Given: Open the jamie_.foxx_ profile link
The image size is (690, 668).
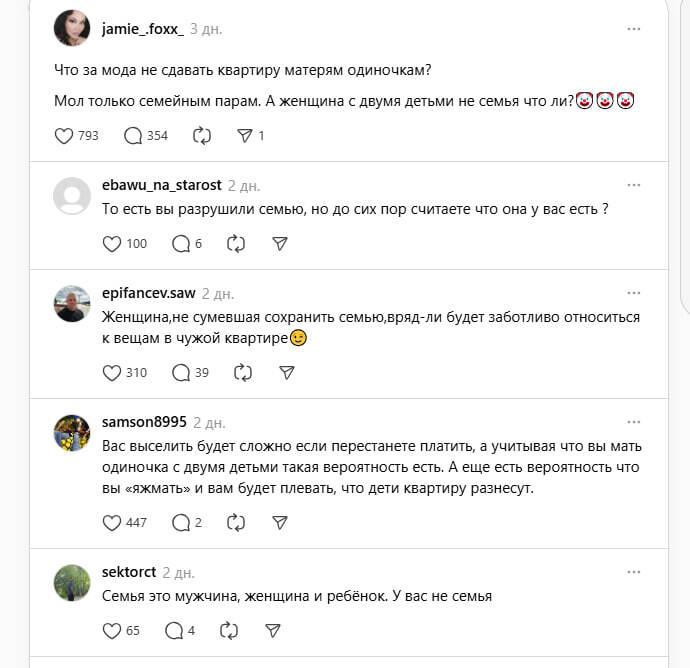Looking at the screenshot, I should 142,29.
